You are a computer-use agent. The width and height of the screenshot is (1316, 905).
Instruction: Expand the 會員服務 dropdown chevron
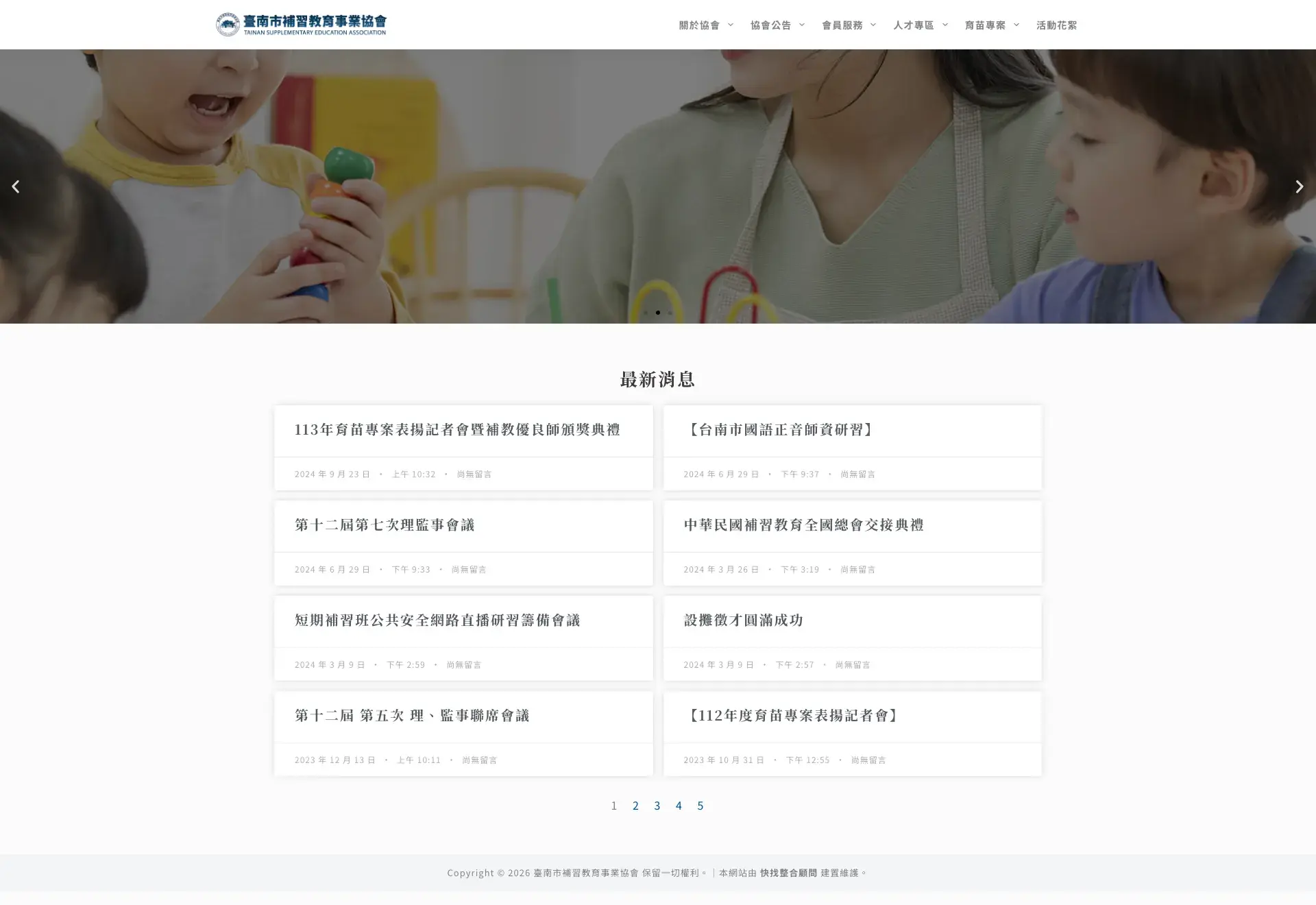[873, 25]
